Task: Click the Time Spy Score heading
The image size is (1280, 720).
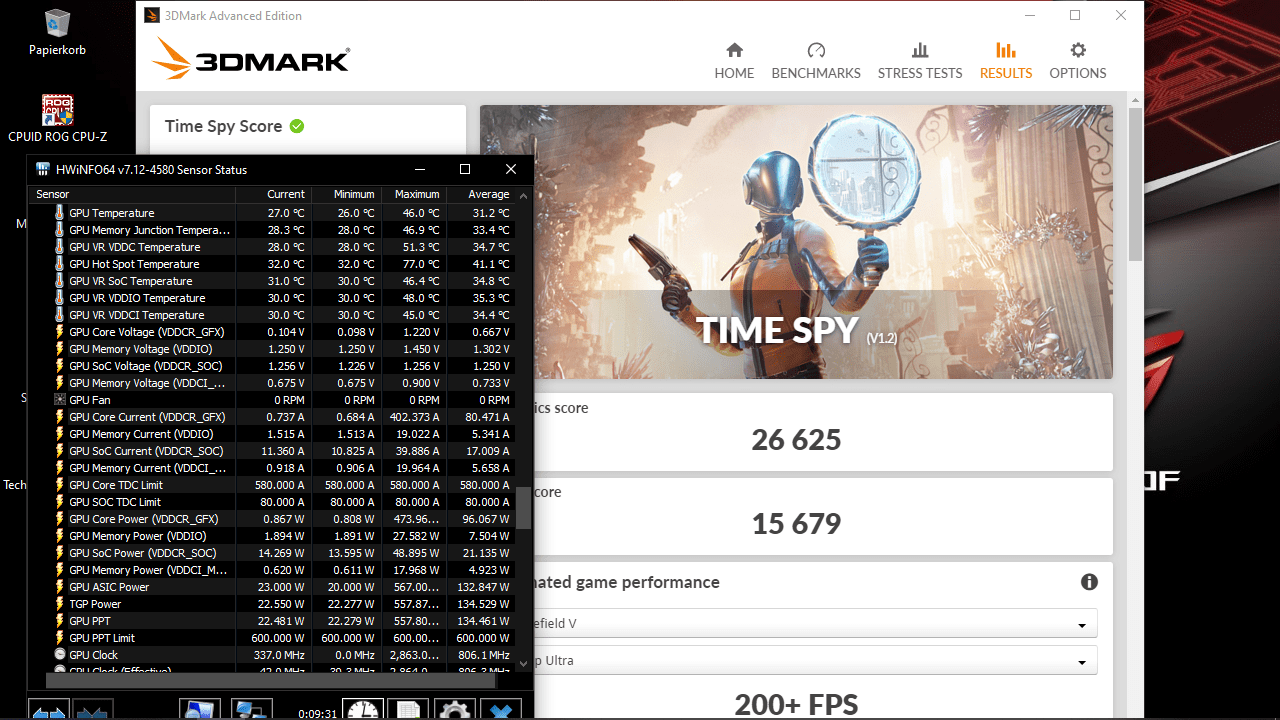Action: (223, 126)
